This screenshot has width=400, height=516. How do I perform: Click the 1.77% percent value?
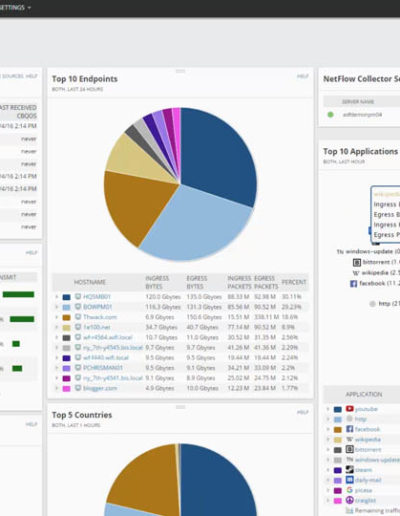290,388
